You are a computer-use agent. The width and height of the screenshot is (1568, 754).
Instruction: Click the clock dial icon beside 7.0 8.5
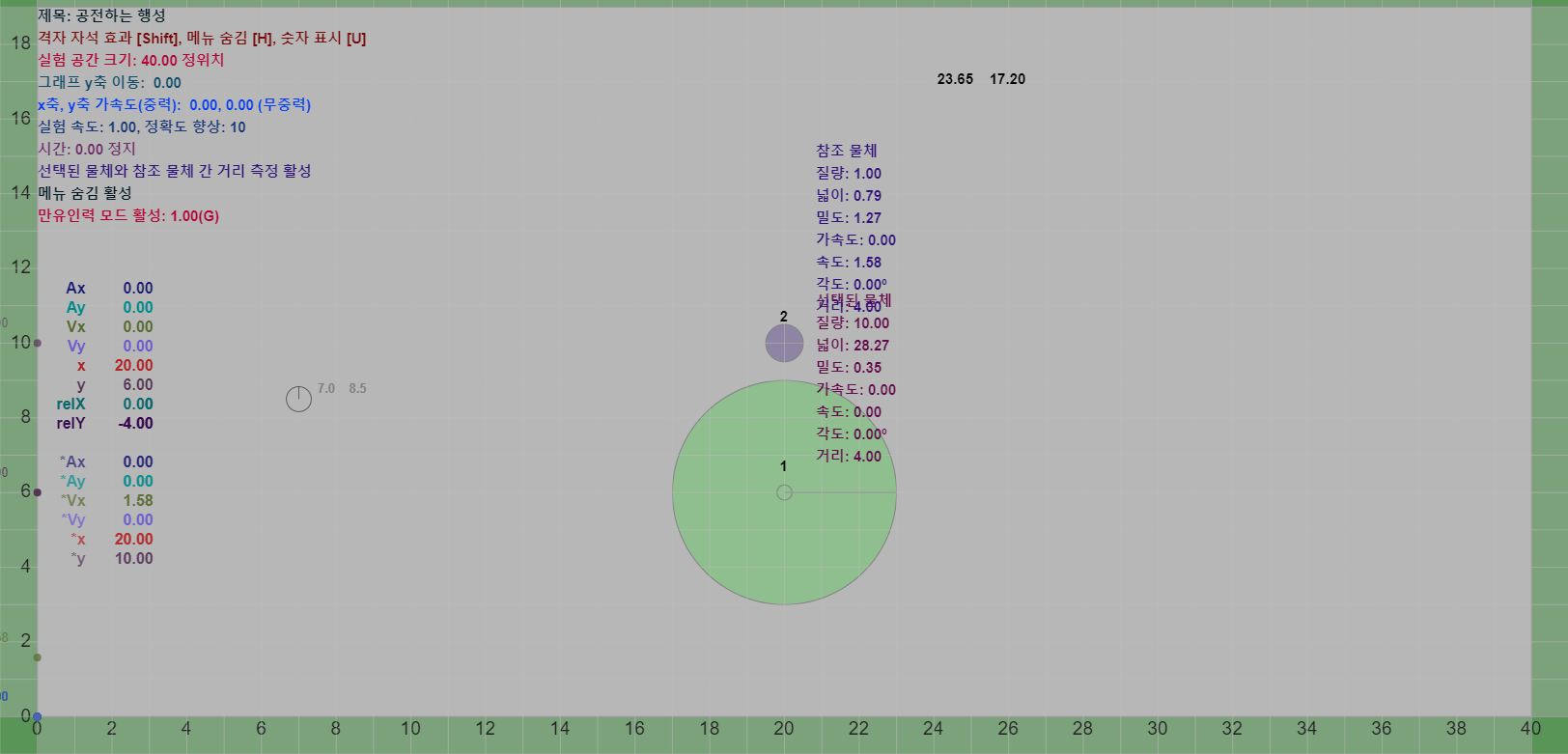pyautogui.click(x=298, y=399)
